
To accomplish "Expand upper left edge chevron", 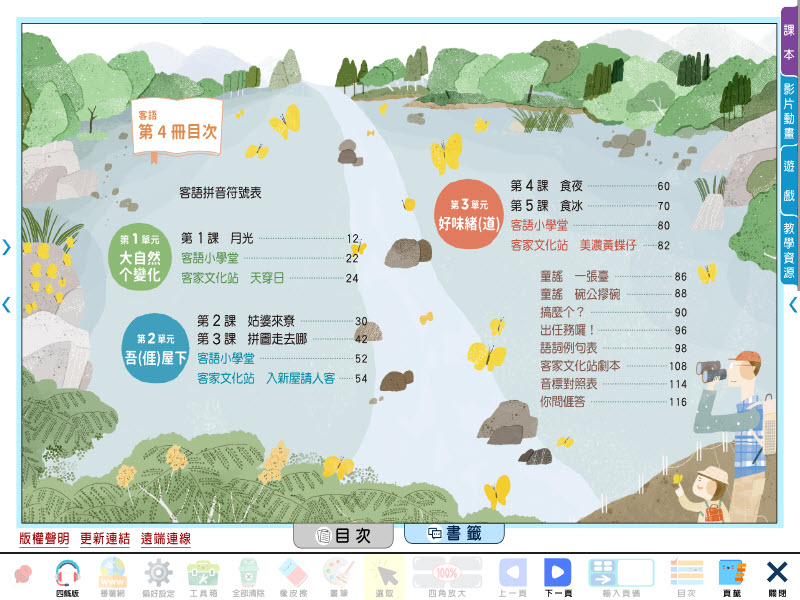I will point(6,247).
